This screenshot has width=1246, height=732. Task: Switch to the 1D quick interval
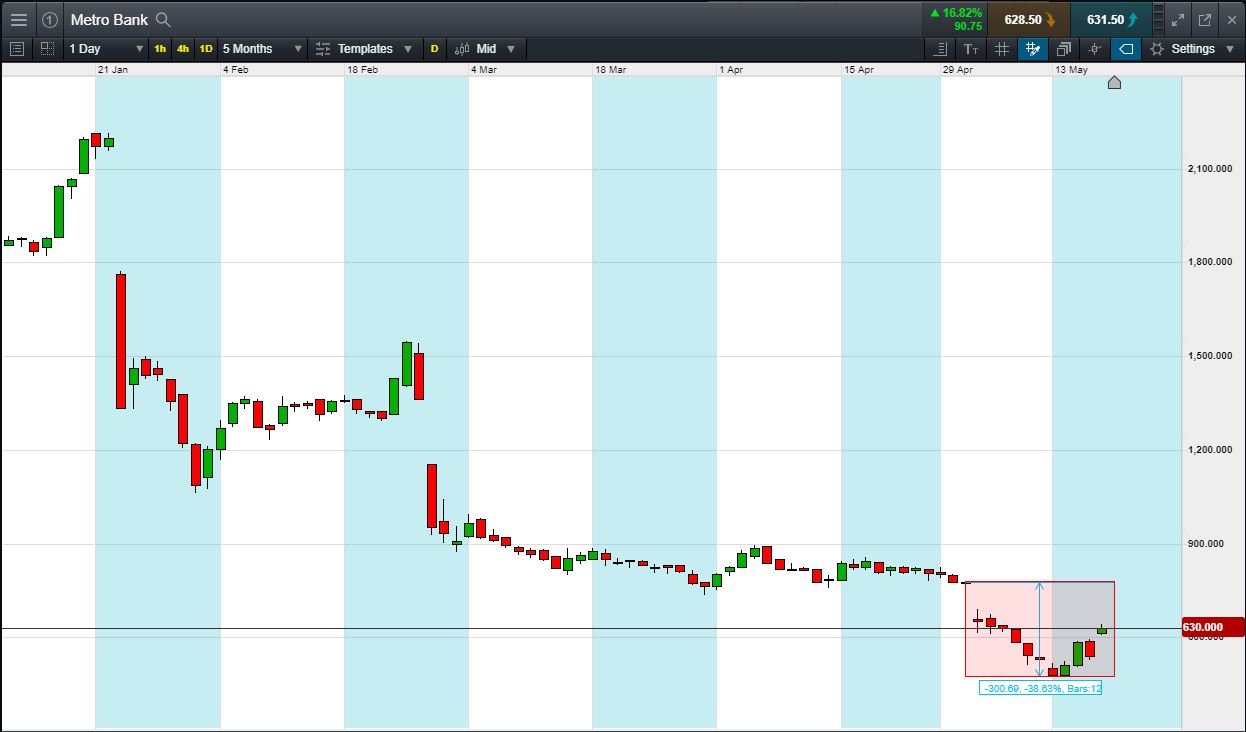tap(206, 48)
